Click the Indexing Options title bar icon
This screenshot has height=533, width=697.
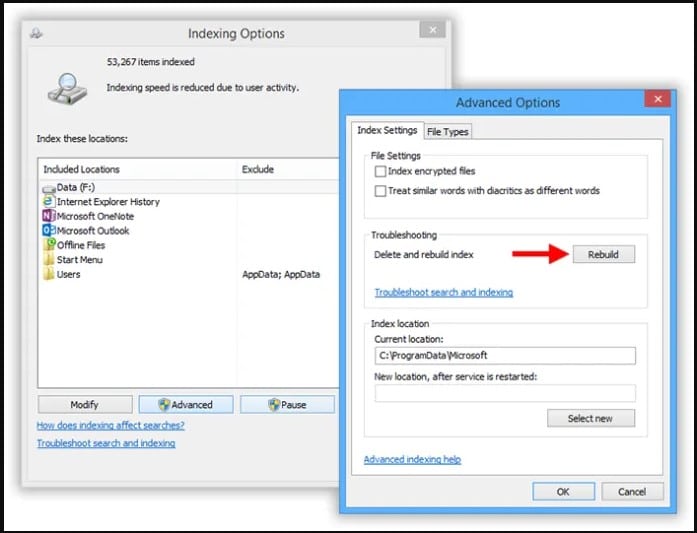tap(36, 33)
